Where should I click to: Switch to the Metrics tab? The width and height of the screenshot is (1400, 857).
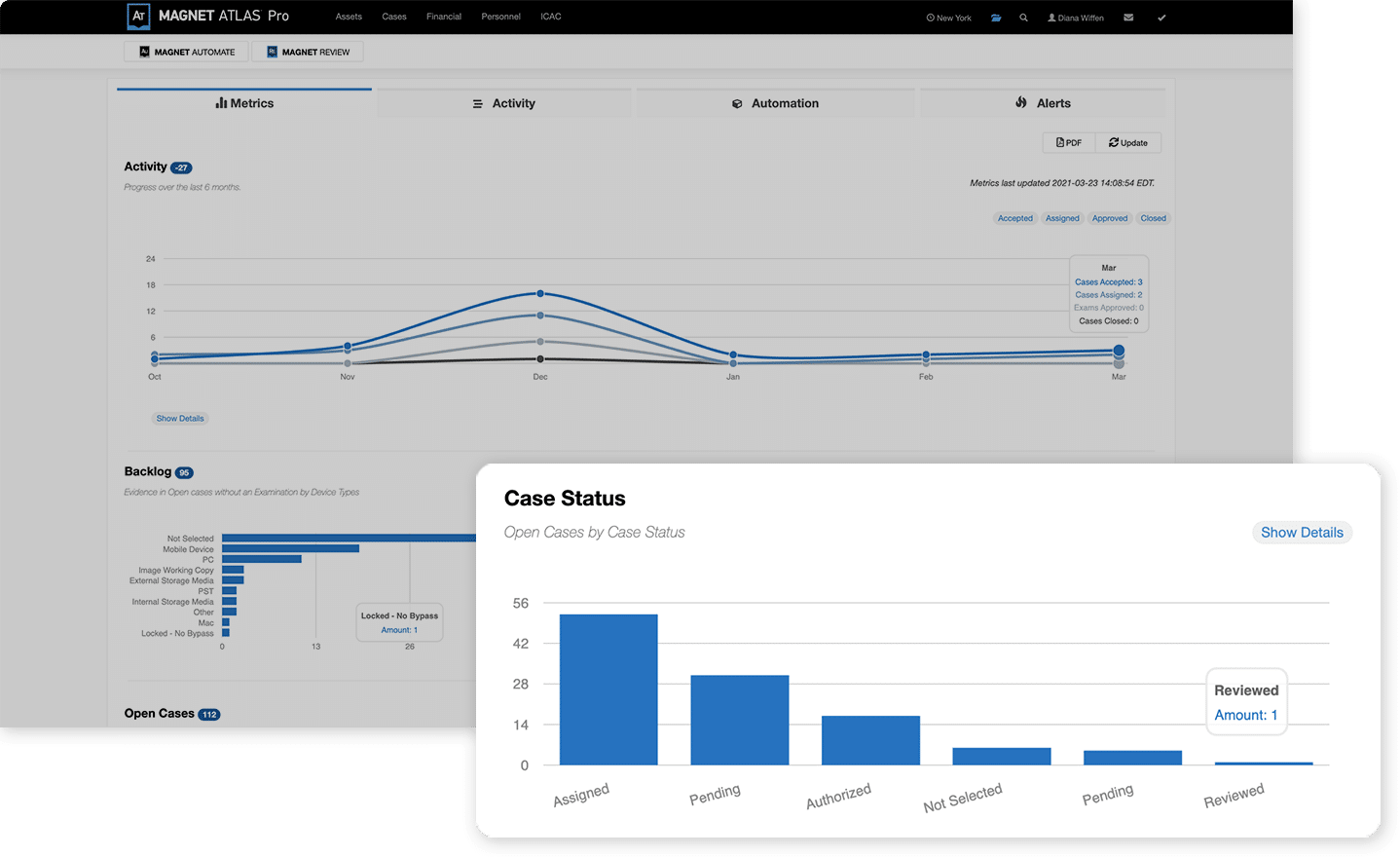click(244, 103)
